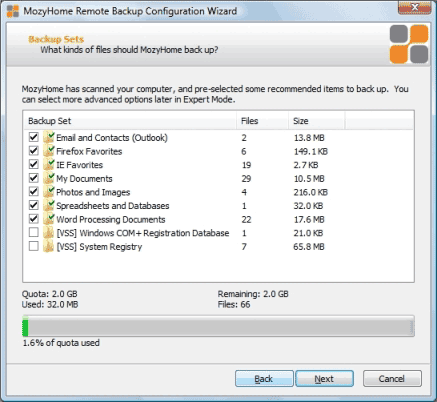Sort list by Files column header

(262, 121)
